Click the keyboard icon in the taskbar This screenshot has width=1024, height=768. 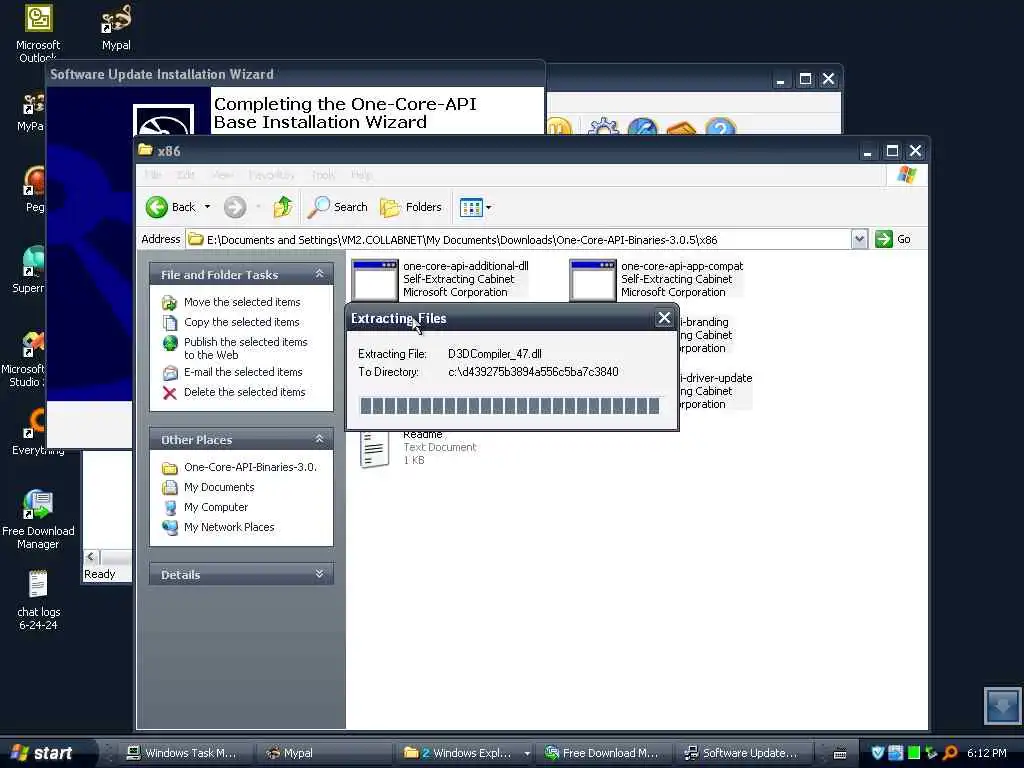tap(840, 754)
